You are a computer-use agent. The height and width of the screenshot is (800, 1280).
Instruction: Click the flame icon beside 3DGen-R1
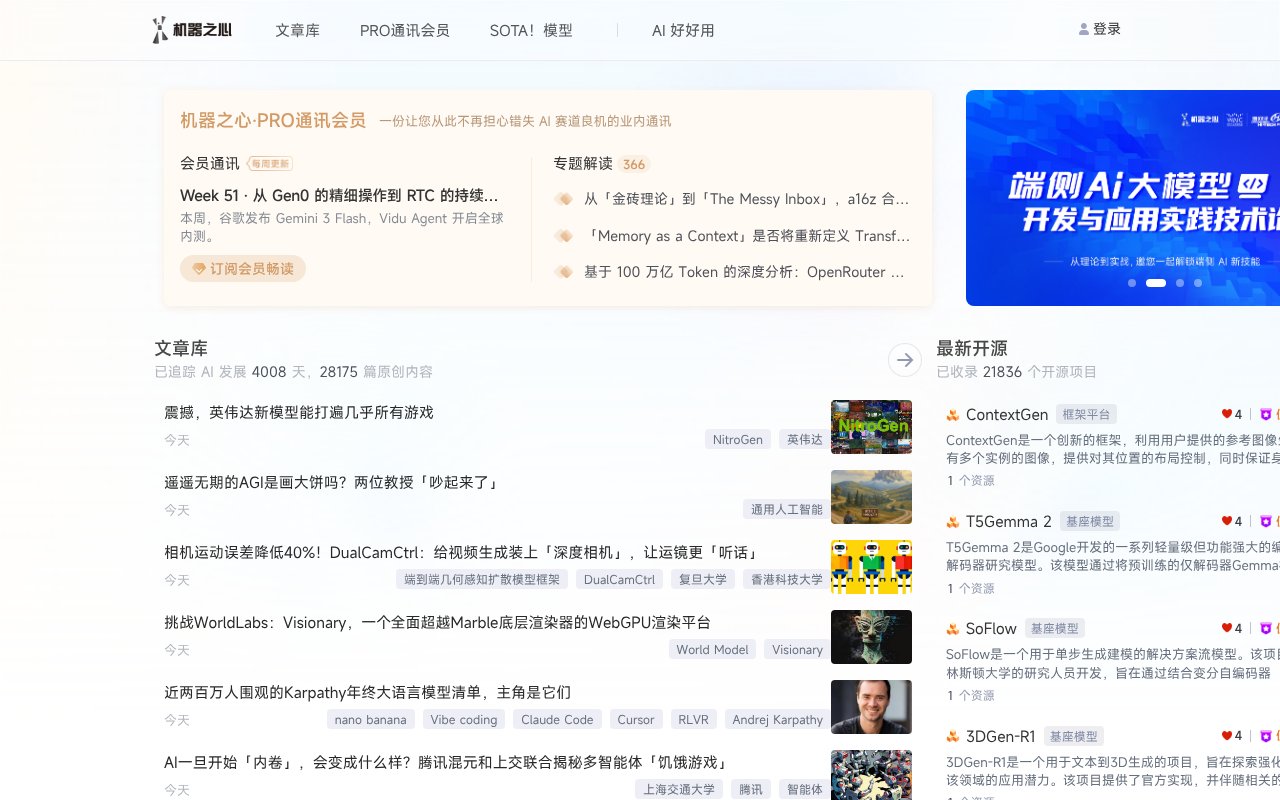pos(951,737)
